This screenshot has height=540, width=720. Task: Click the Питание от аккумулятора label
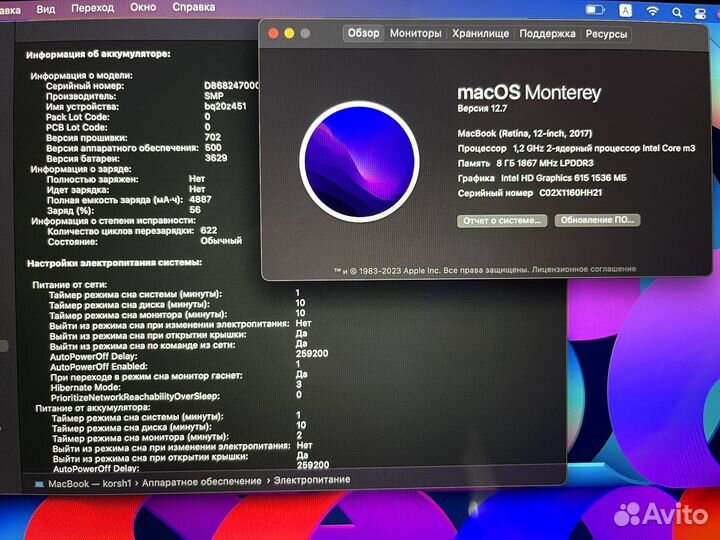click(93, 408)
